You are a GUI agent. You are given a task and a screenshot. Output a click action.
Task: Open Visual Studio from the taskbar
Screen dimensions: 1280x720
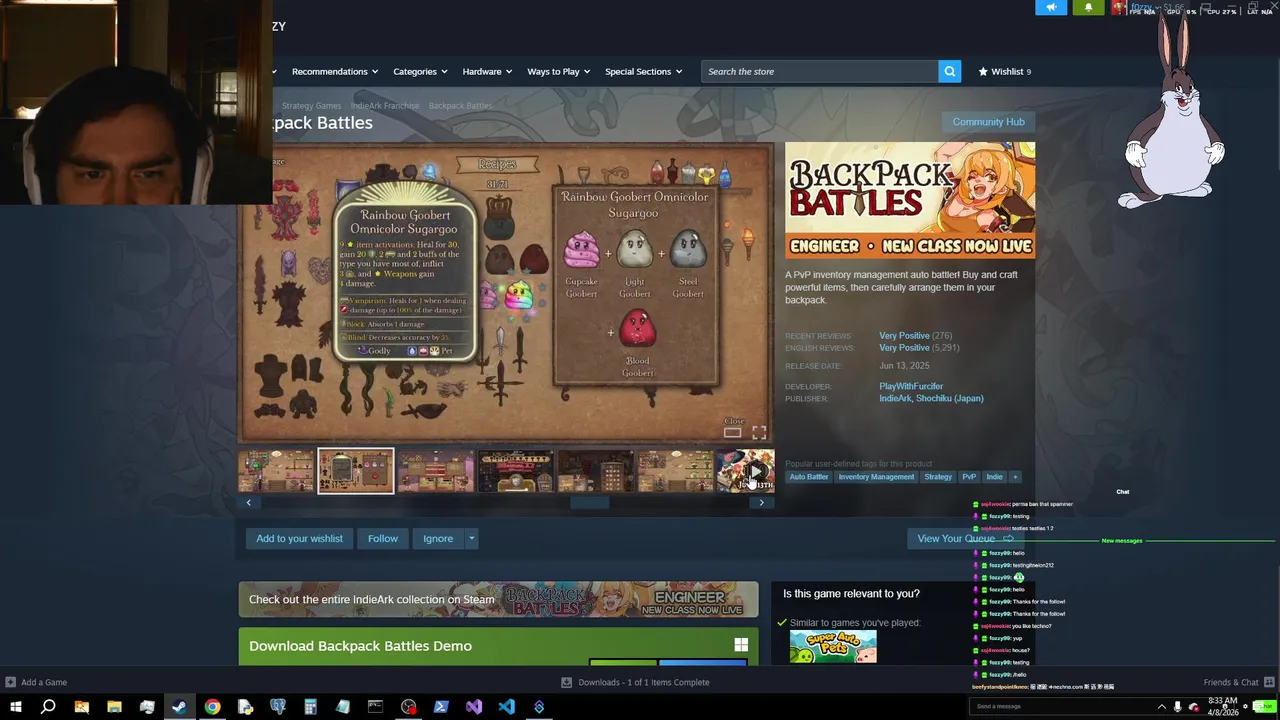point(474,707)
